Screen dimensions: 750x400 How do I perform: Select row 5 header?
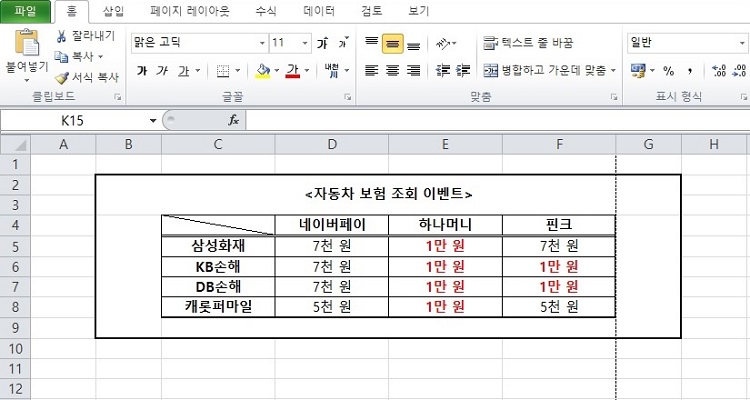tap(15, 246)
